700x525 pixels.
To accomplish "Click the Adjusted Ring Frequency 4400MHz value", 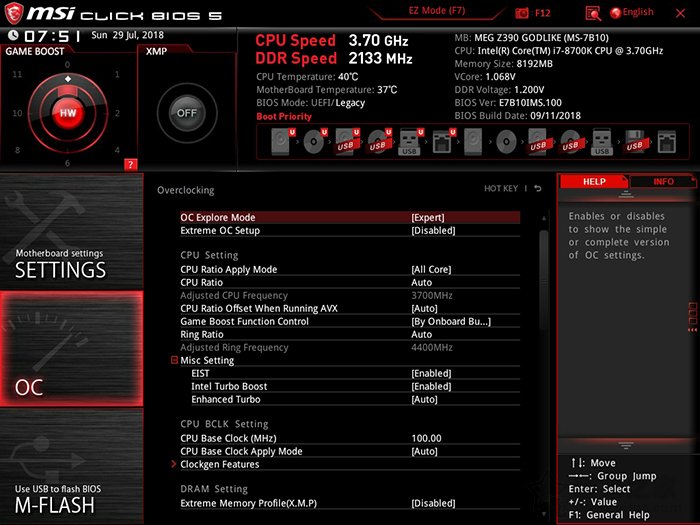I will click(432, 347).
